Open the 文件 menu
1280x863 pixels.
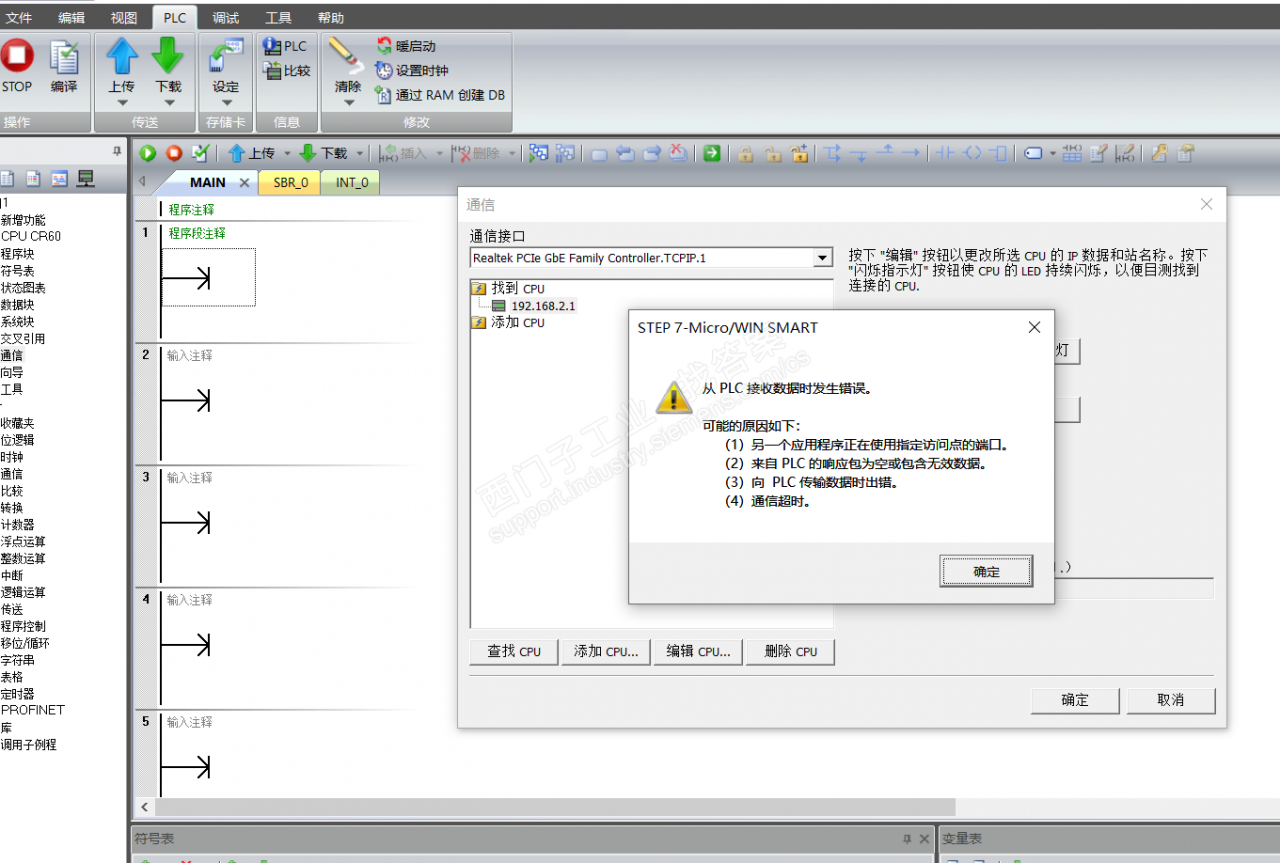click(19, 18)
